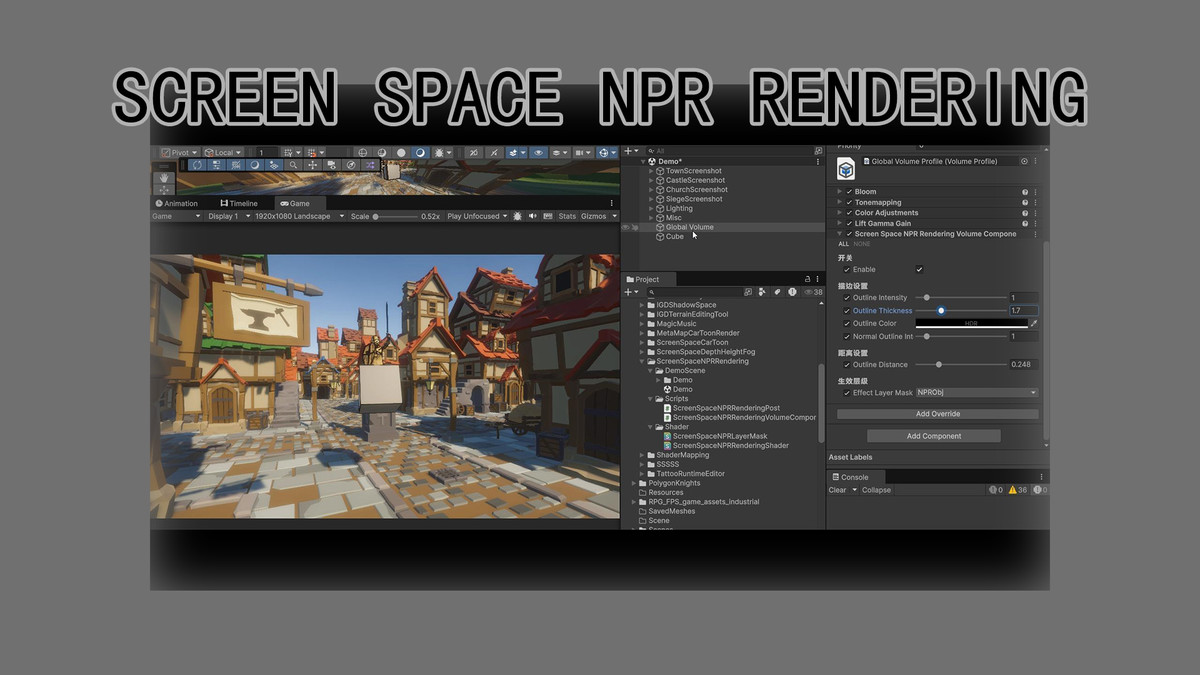Expand the TownScreenshot hierarchy item
The width and height of the screenshot is (1200, 675).
[x=651, y=171]
